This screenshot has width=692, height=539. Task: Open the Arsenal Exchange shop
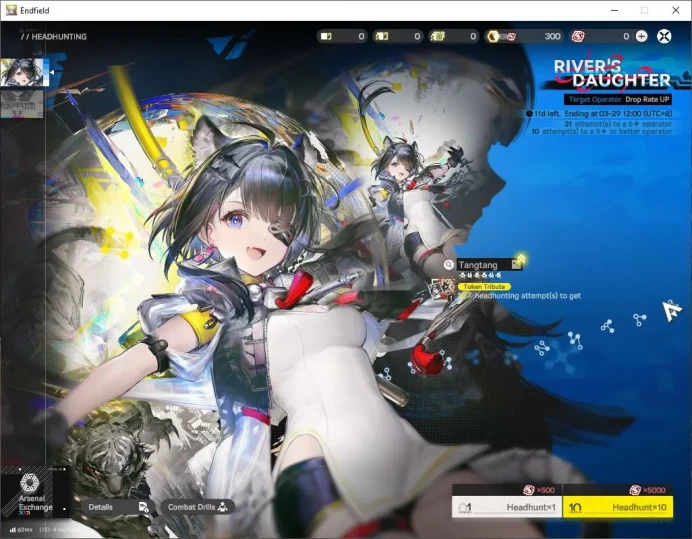(x=33, y=494)
